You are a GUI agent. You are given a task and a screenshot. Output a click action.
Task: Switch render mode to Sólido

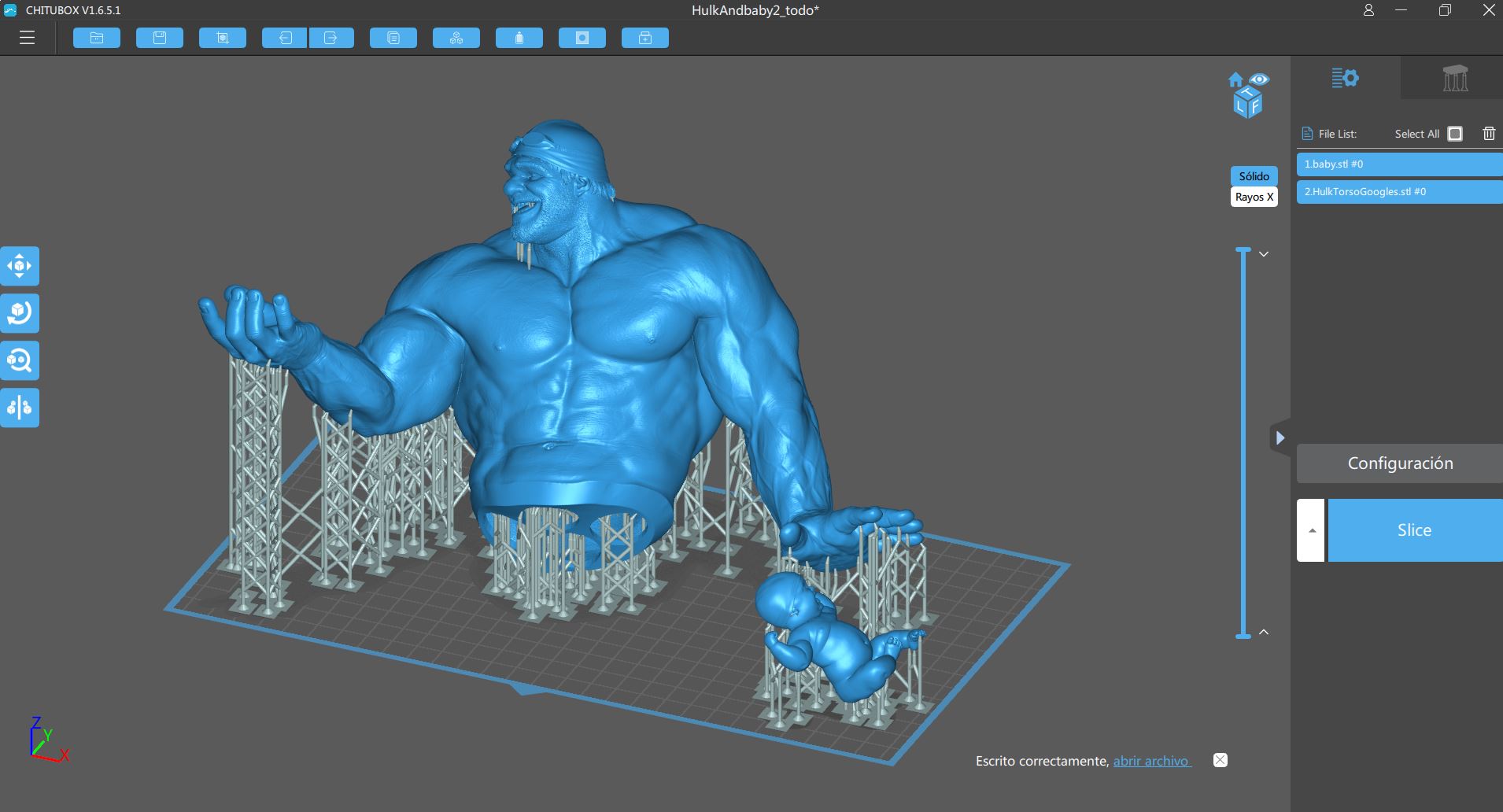[x=1253, y=176]
